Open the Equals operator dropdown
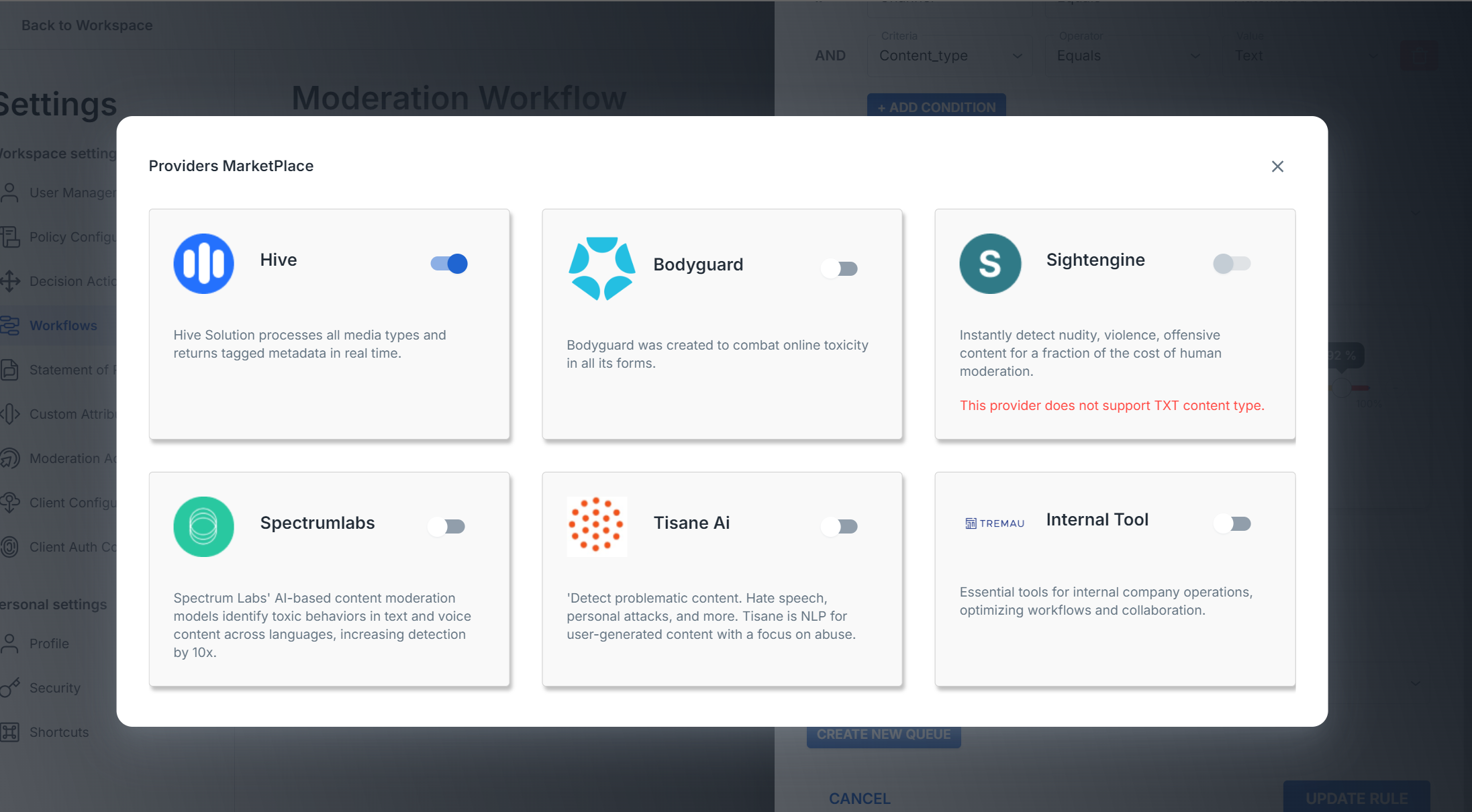This screenshot has width=1472, height=812. click(1128, 56)
